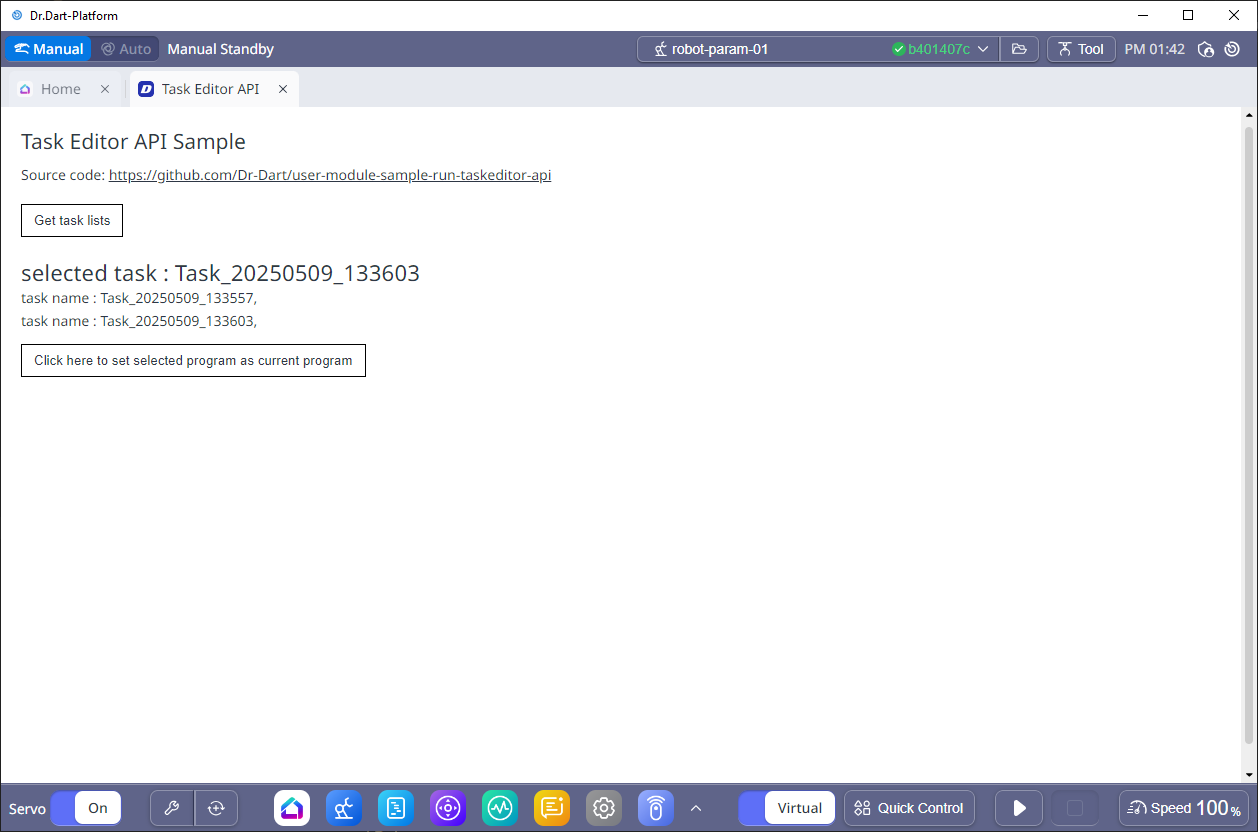Viewport: 1258px width, 832px height.
Task: Open the yellow note module icon
Action: coord(552,808)
